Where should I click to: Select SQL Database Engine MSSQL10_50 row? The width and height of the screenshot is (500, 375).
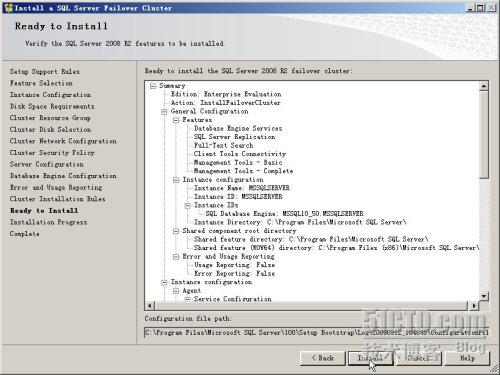285,214
